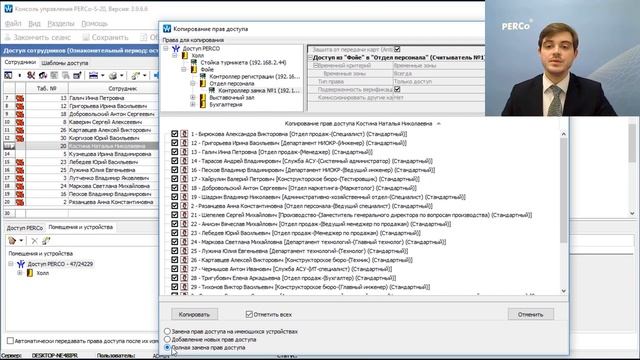
Task: Click the red status icon for Маркова Светлана Михайловна
Action: [x=20, y=186]
